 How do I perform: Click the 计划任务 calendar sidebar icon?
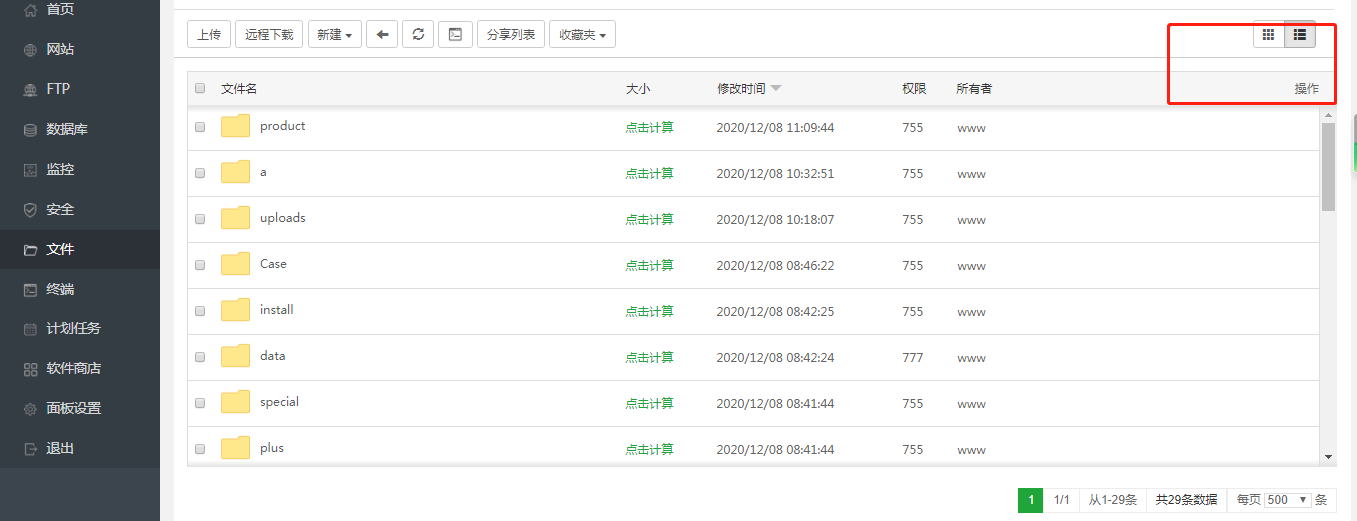coord(30,329)
